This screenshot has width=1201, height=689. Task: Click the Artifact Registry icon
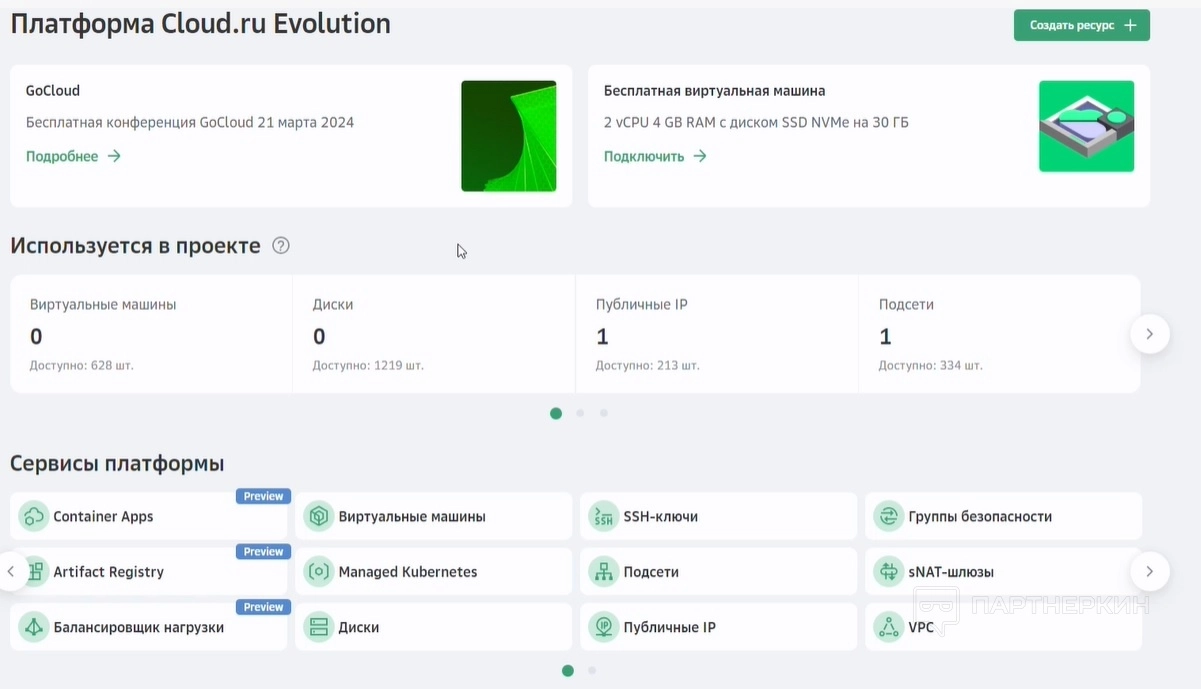[x=34, y=572]
